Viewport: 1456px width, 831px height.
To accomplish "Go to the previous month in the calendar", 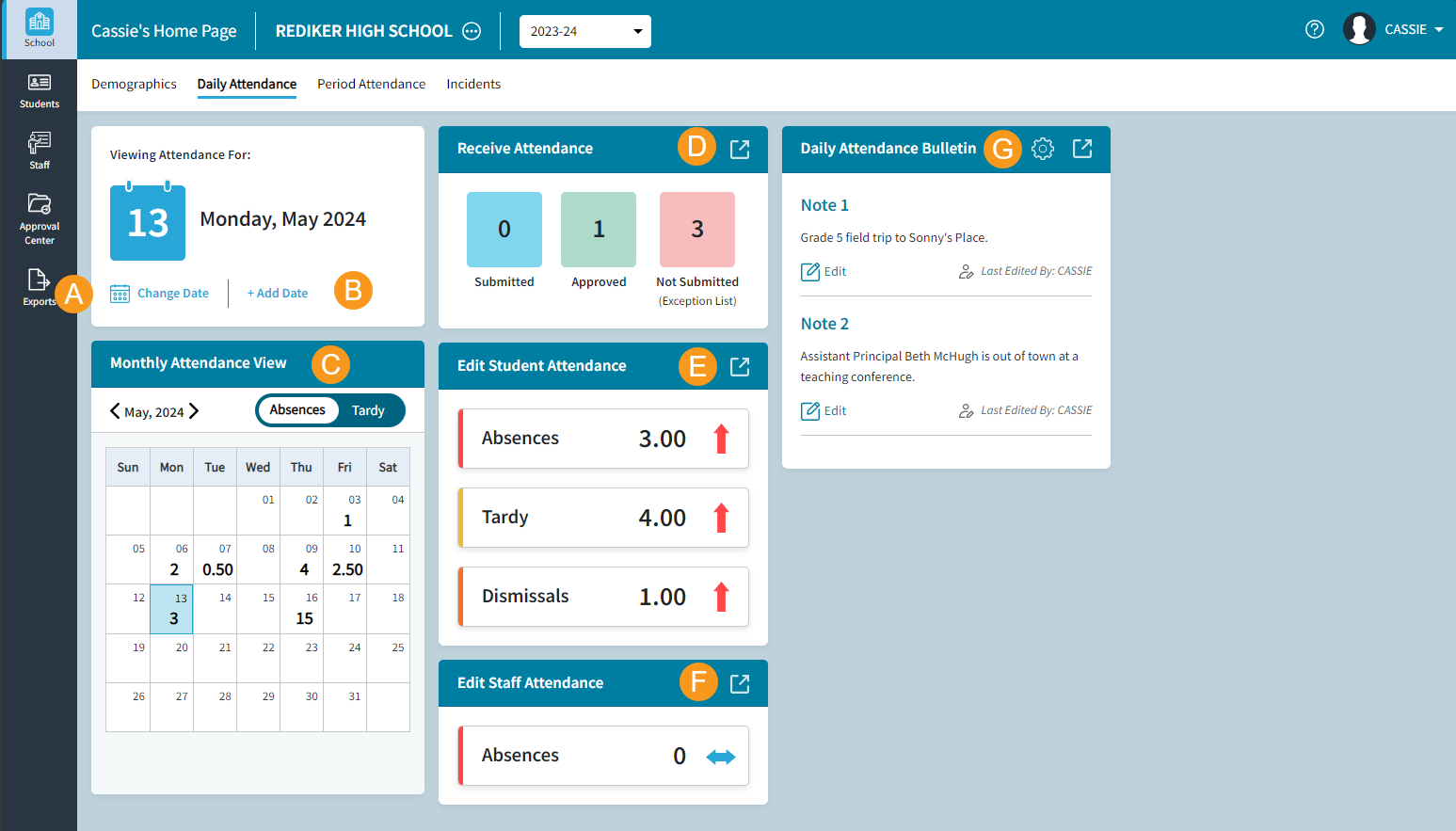I will (114, 410).
